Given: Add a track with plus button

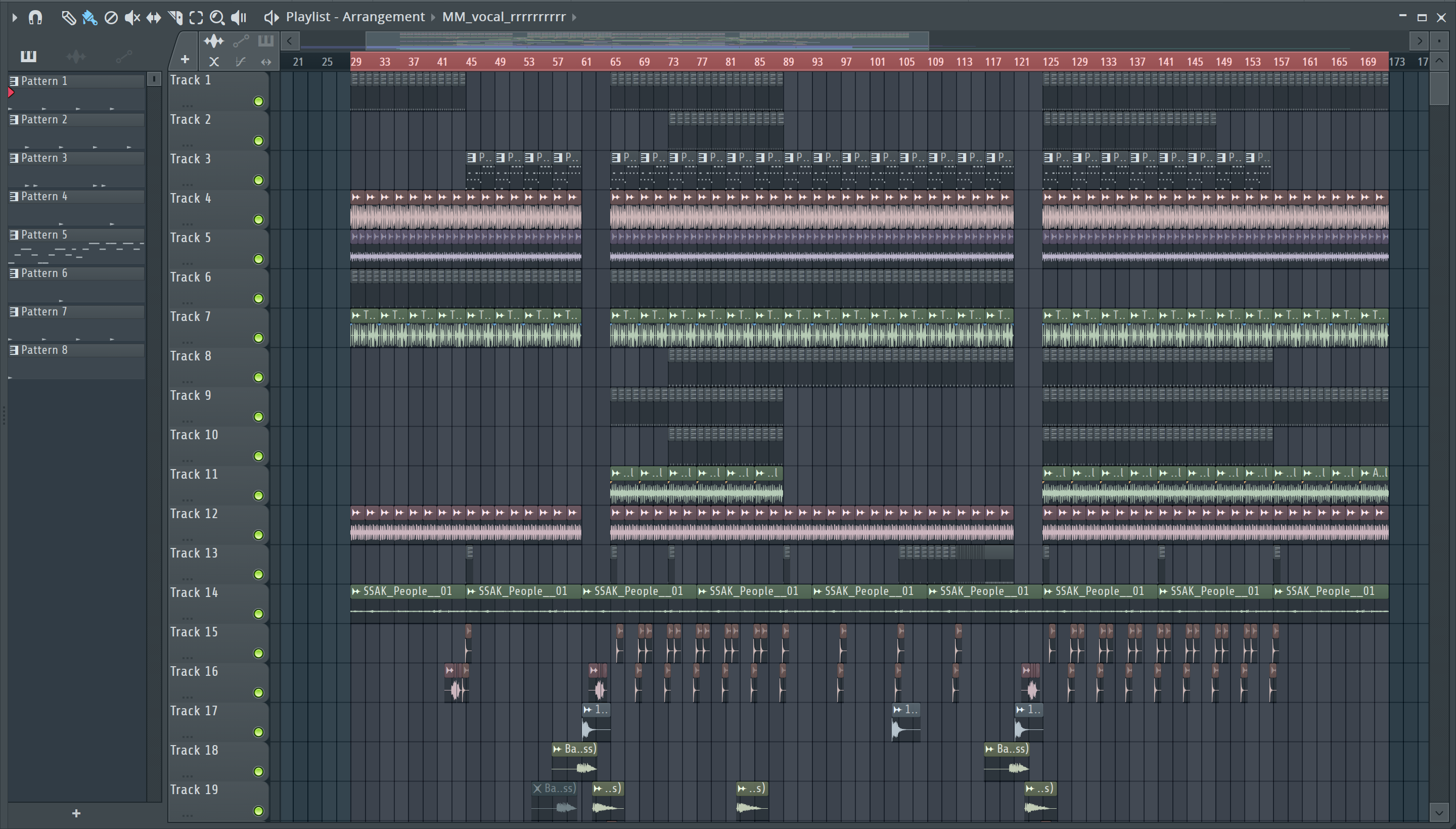Looking at the screenshot, I should point(185,59).
